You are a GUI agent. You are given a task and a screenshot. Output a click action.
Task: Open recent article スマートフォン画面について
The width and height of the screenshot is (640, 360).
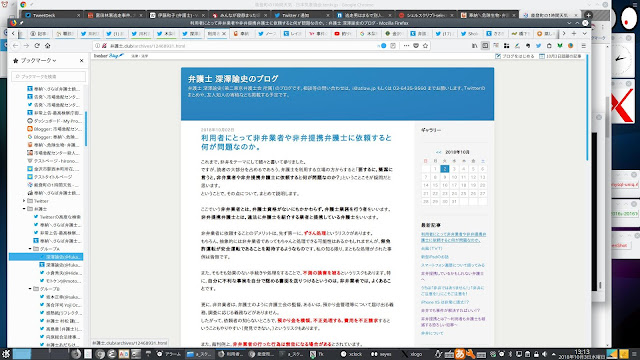453,265
